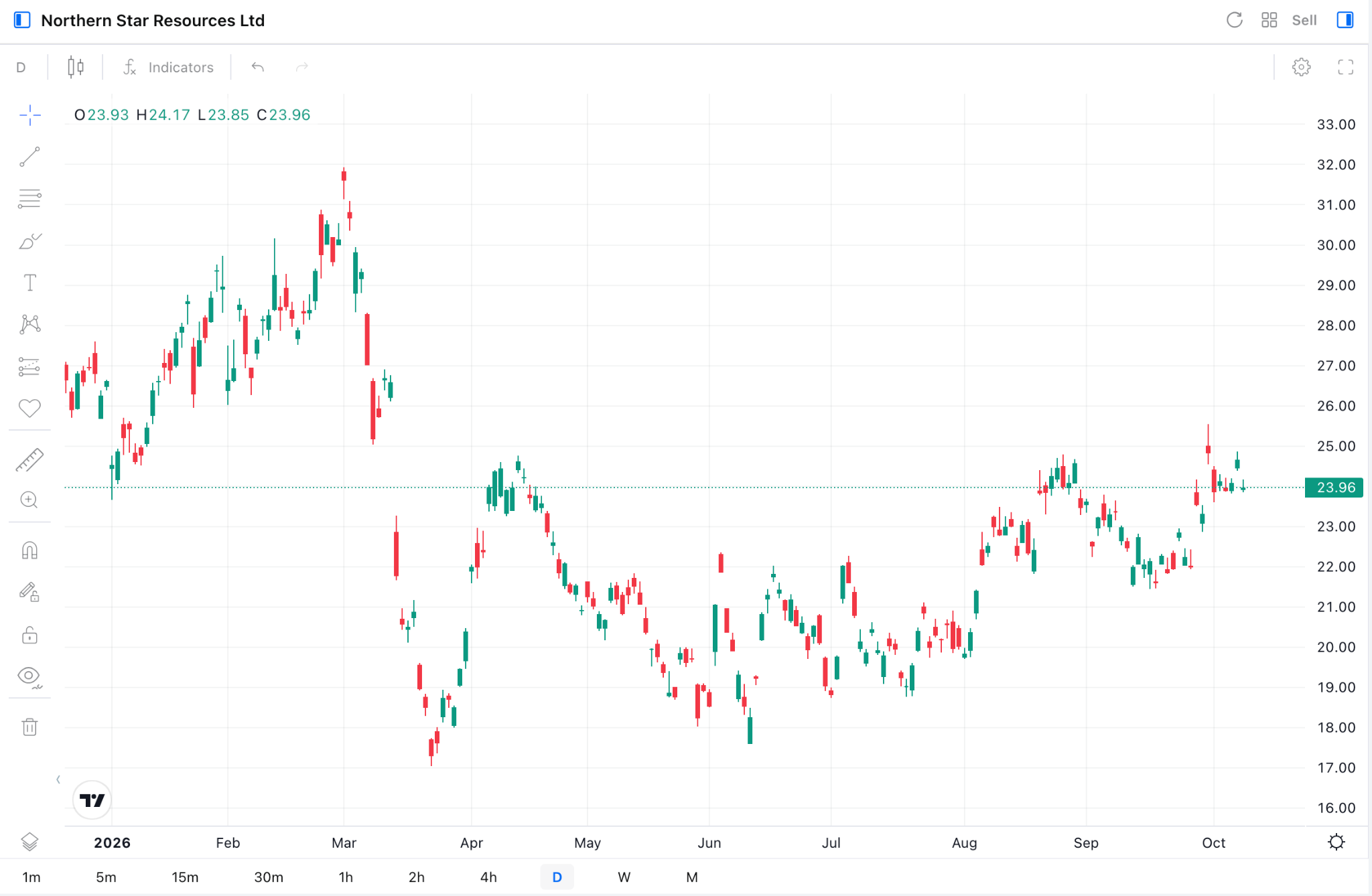Select the ruler measure tool
1372x896 pixels.
[x=29, y=460]
